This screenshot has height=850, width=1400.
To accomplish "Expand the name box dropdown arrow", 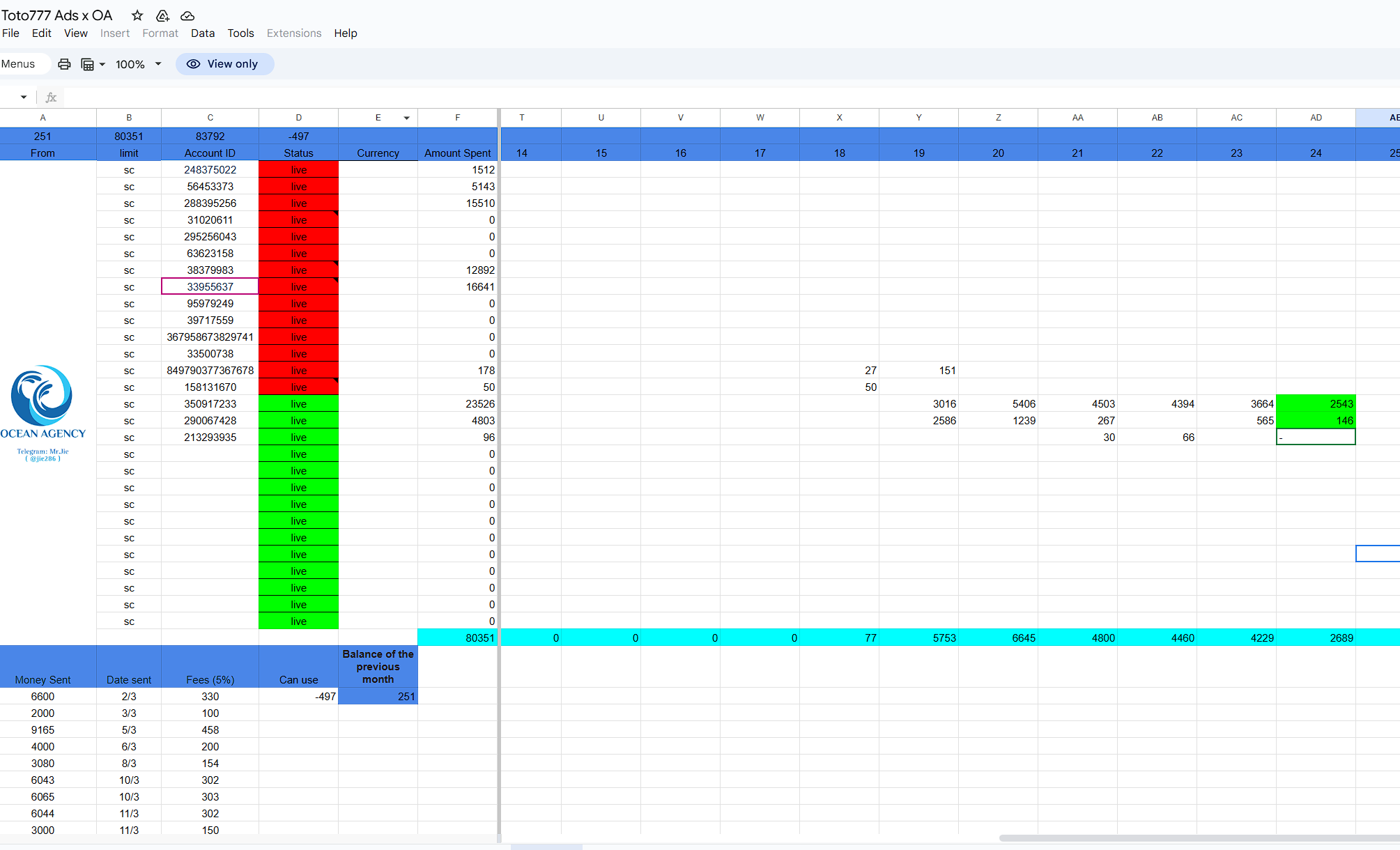I will (x=24, y=98).
